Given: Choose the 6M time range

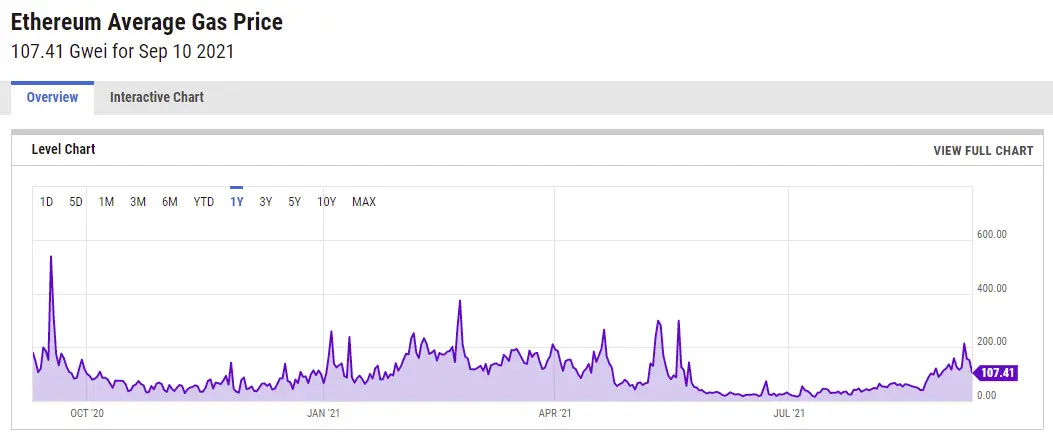Looking at the screenshot, I should (170, 201).
